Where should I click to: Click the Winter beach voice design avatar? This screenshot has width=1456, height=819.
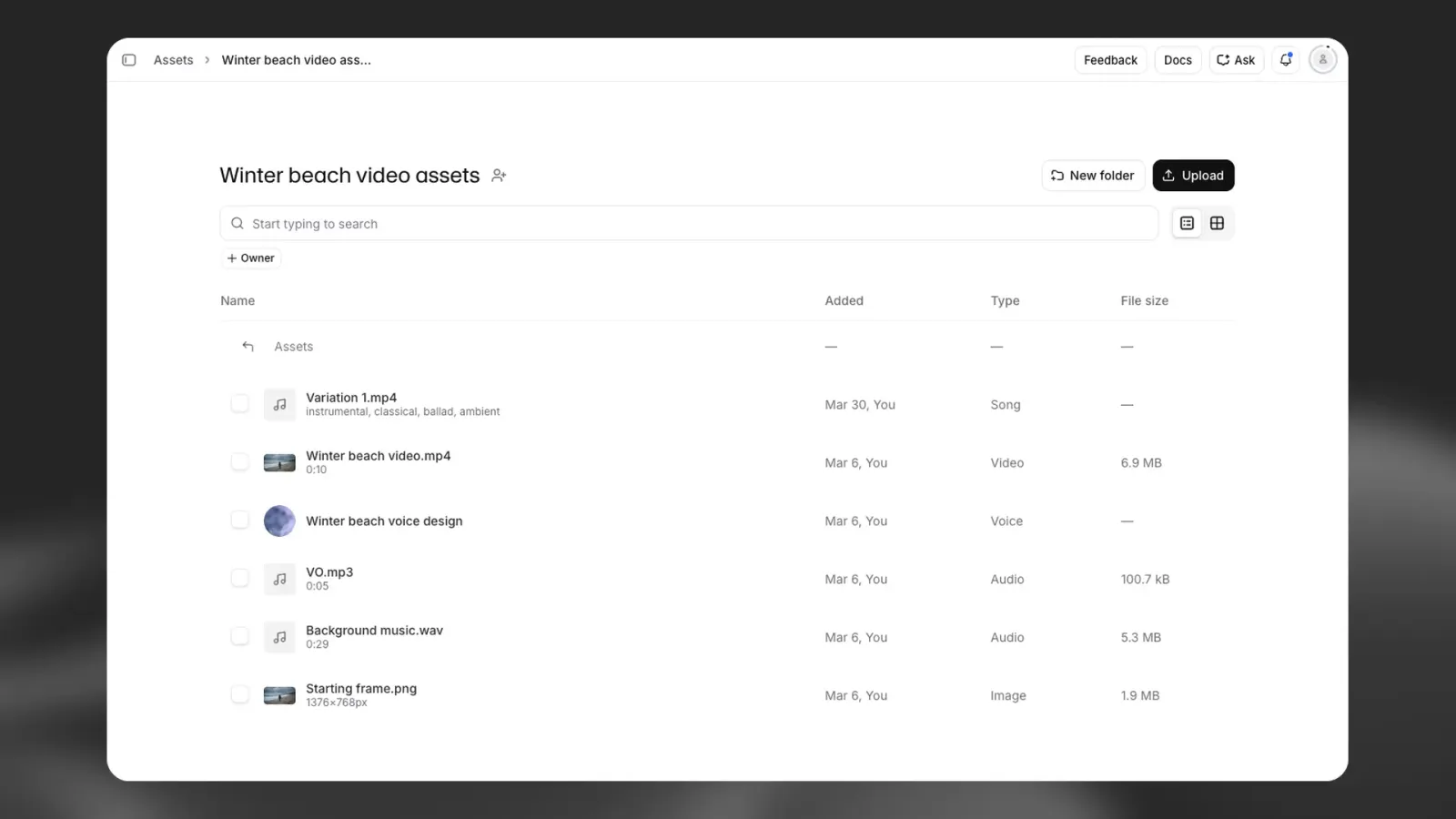point(279,521)
